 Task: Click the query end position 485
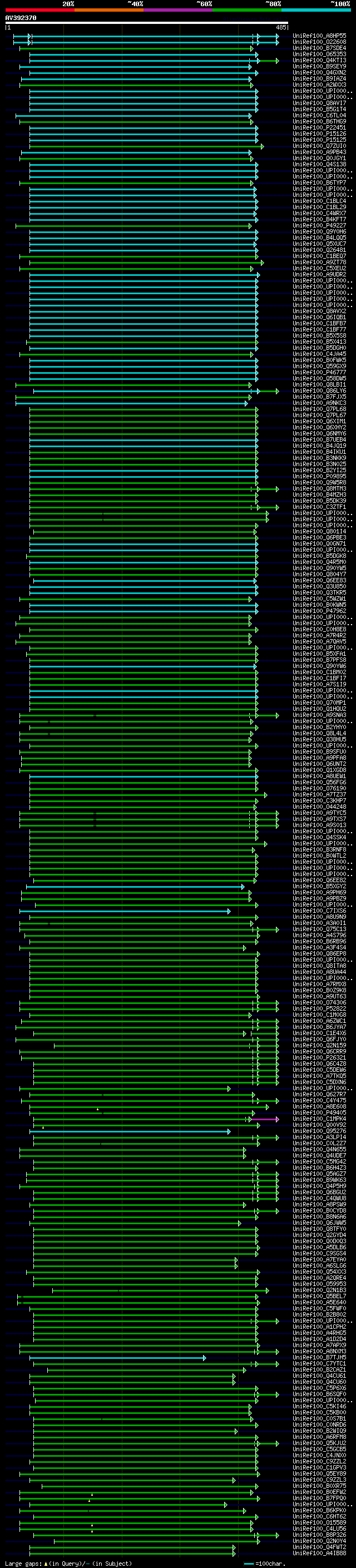pyautogui.click(x=281, y=27)
